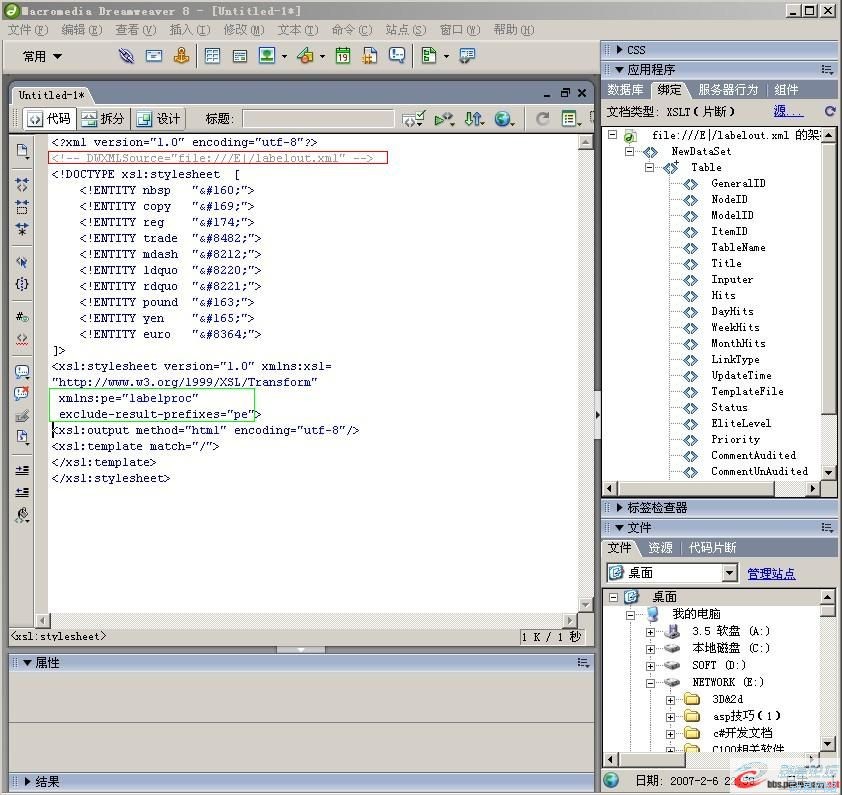
Task: Click the Preview in Browser globe icon
Action: (503, 119)
